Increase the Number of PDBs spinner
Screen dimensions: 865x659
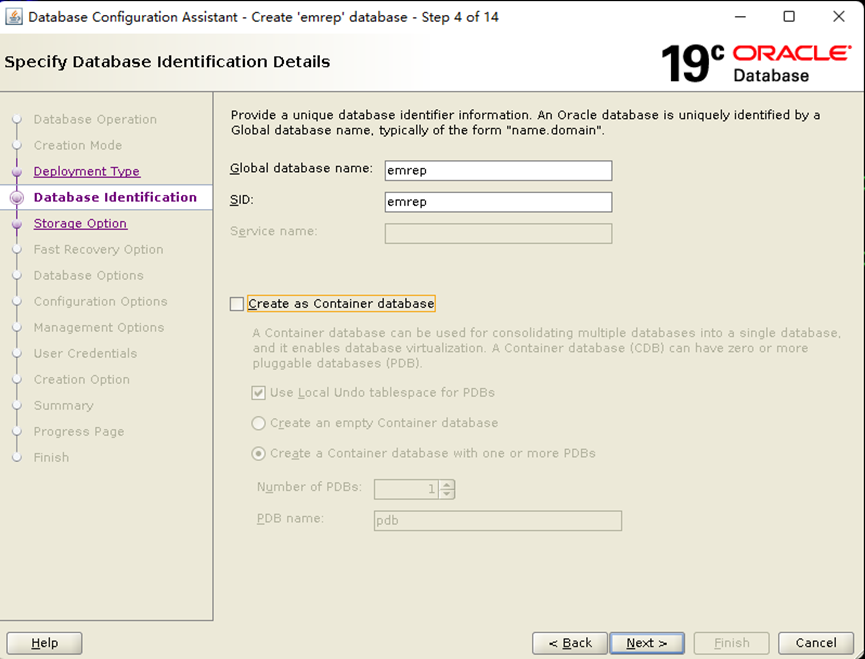447,484
